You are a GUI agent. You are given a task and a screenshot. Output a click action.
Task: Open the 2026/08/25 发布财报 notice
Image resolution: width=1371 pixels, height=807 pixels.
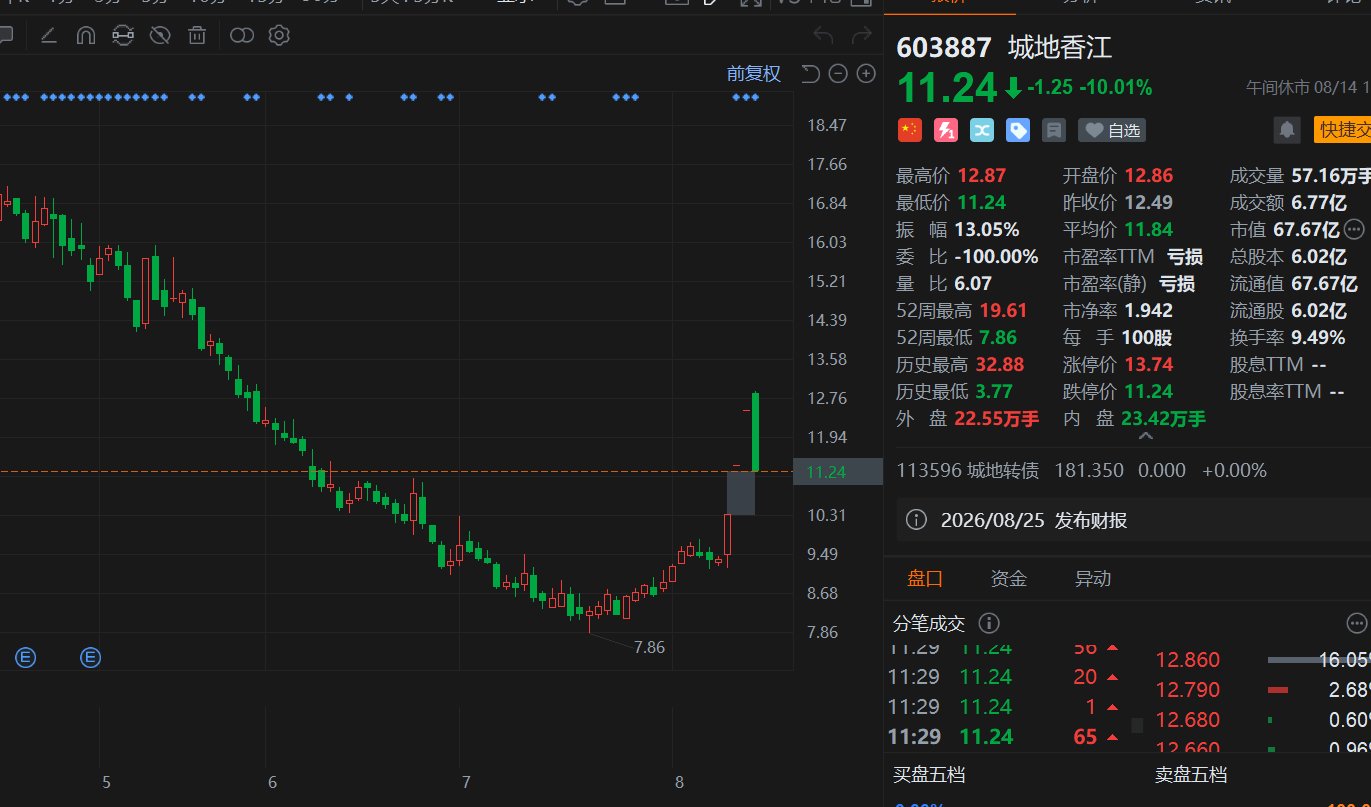point(1034,520)
